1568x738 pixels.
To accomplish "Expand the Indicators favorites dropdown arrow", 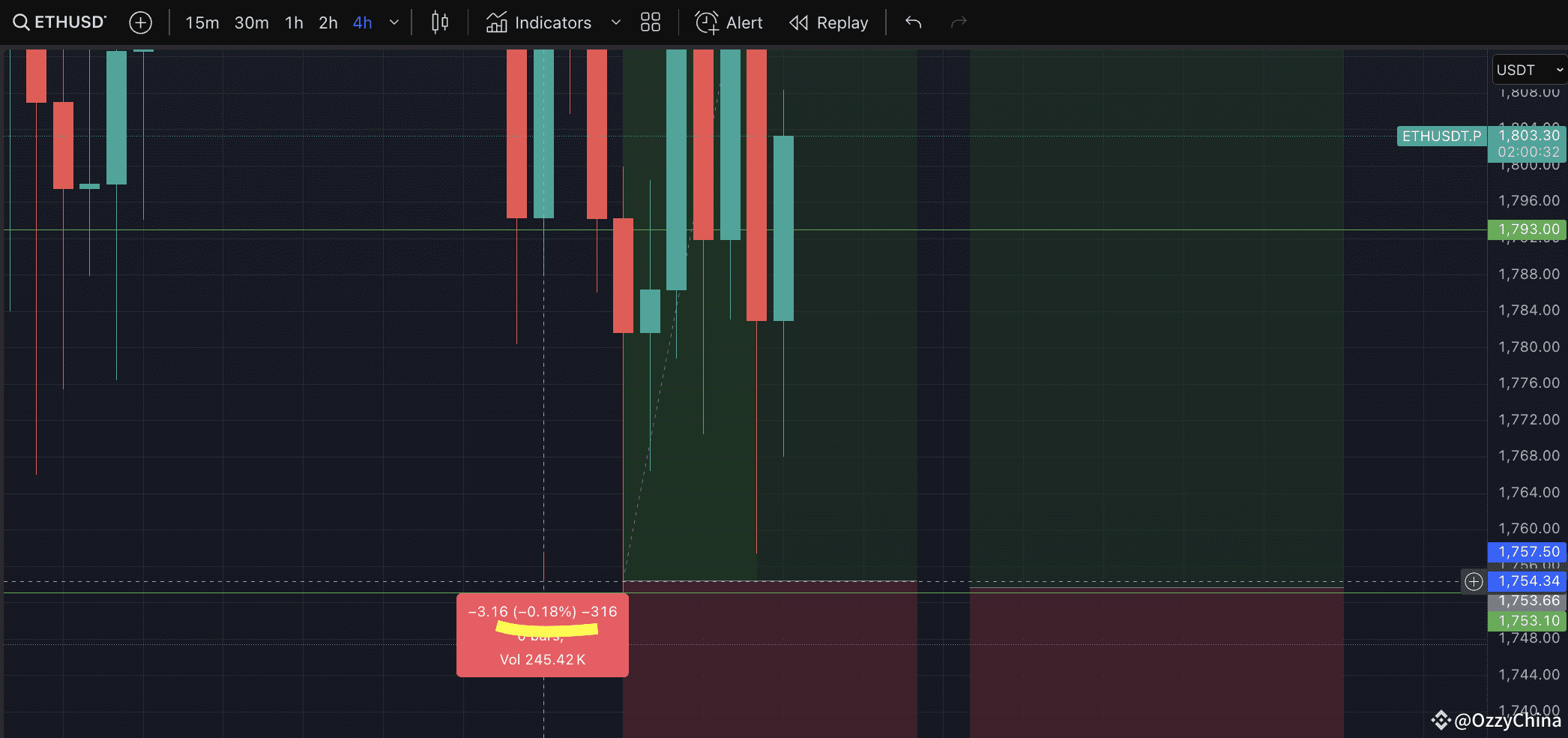I will point(616,22).
